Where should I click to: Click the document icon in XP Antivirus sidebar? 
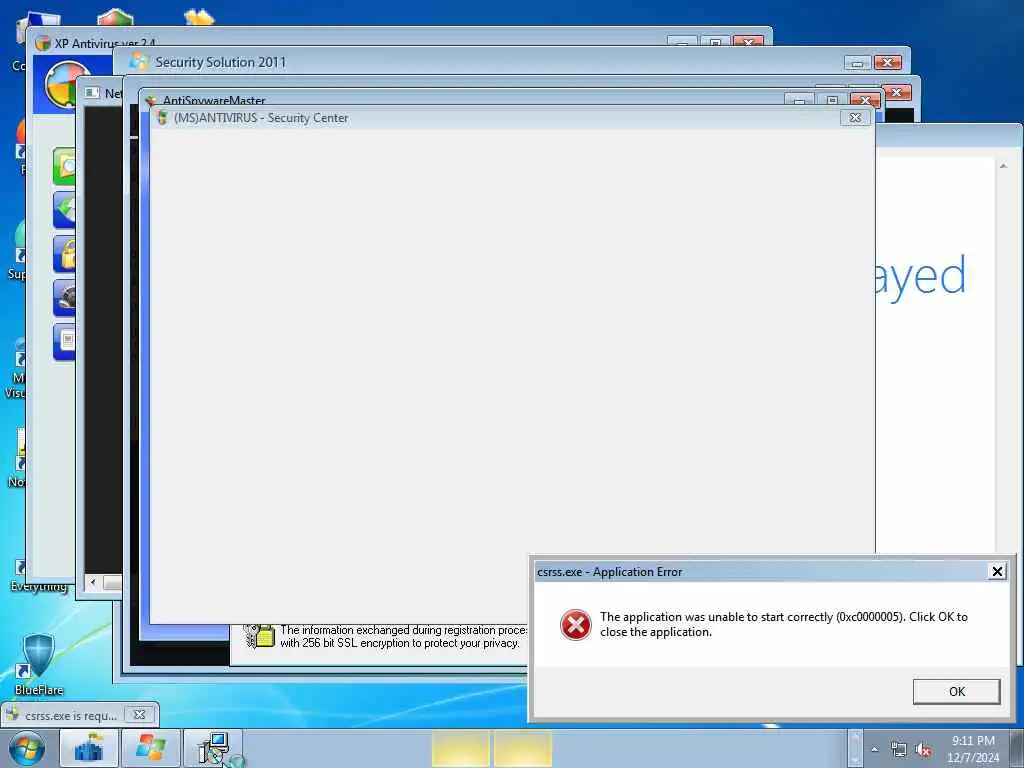[x=64, y=342]
